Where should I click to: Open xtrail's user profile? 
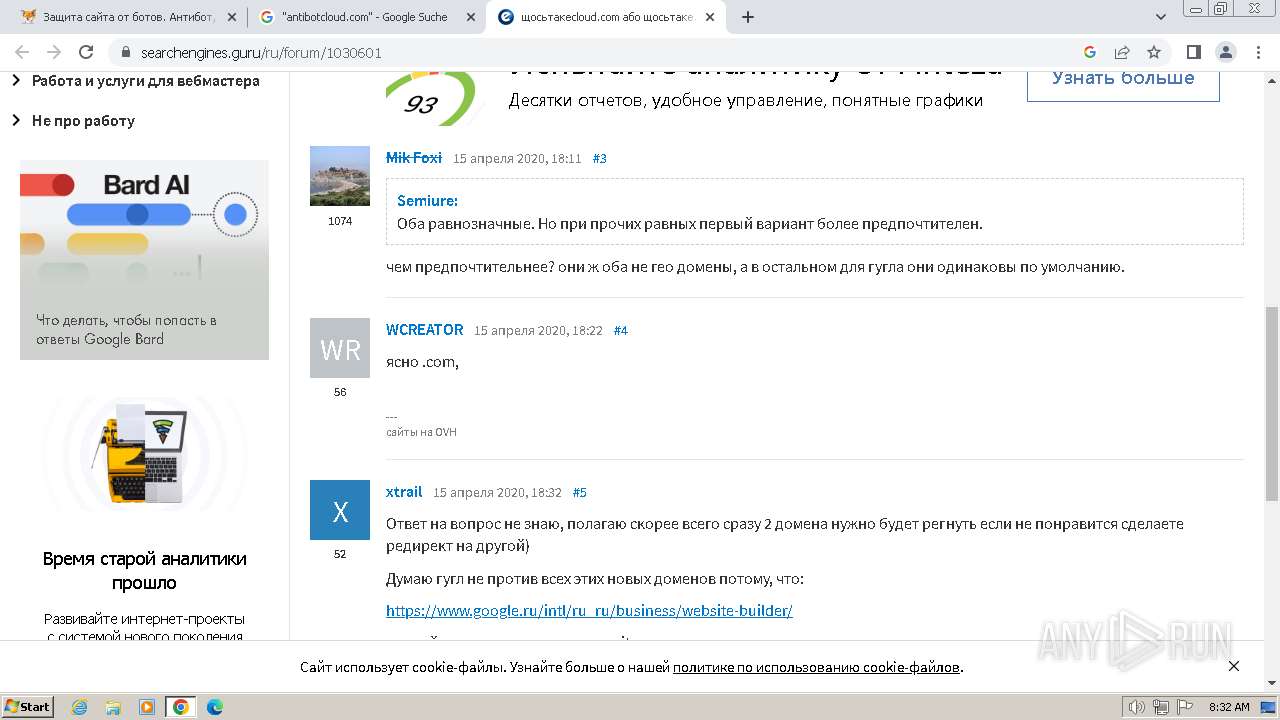[x=404, y=492]
